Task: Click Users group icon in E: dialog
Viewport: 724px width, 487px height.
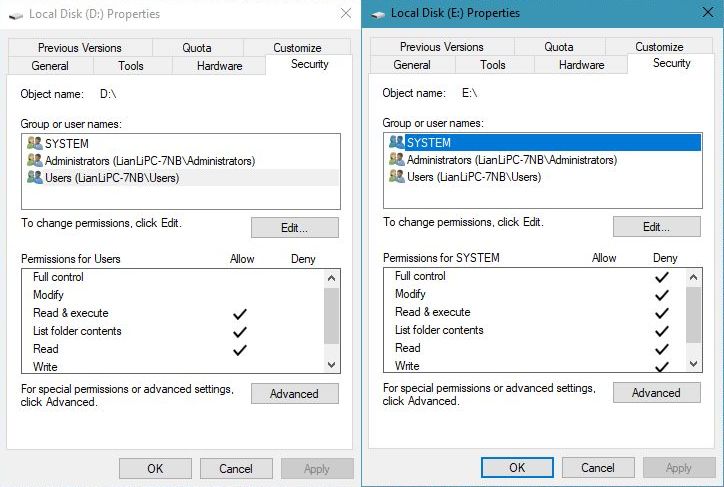Action: coord(397,177)
